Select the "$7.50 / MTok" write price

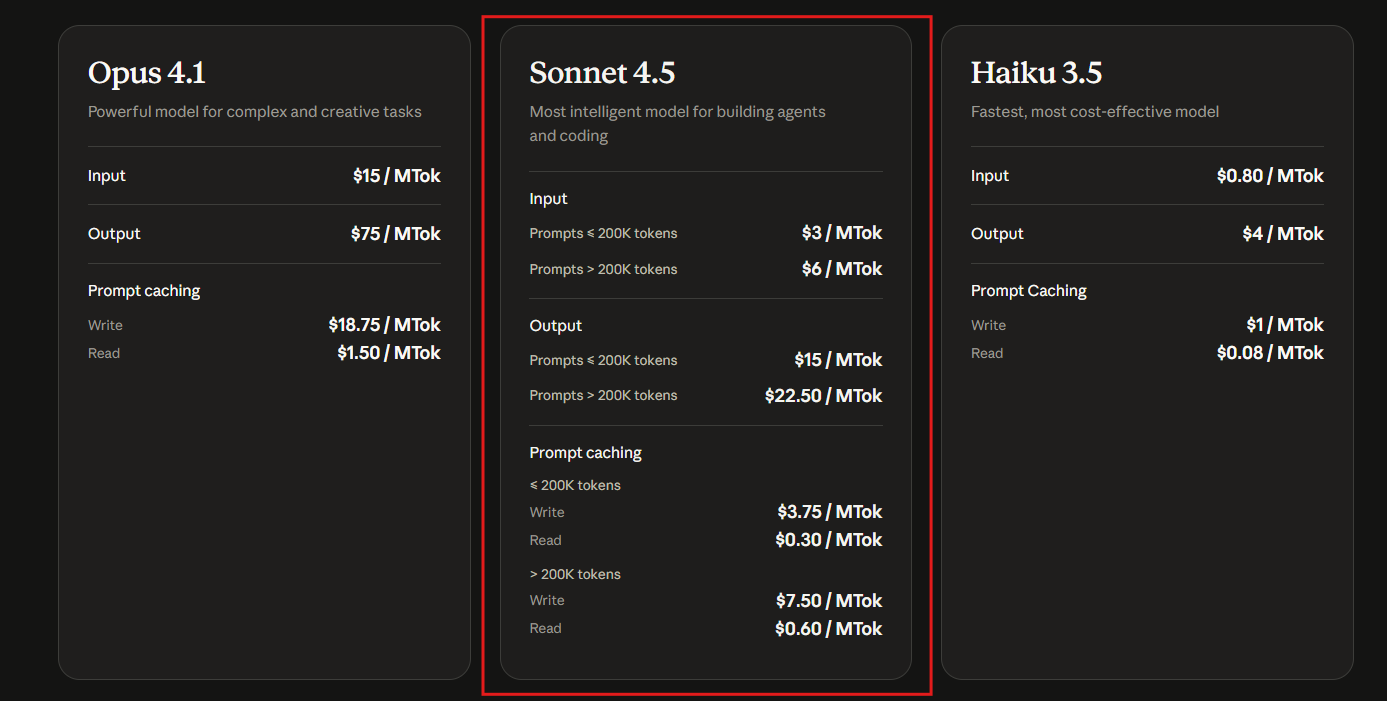829,601
